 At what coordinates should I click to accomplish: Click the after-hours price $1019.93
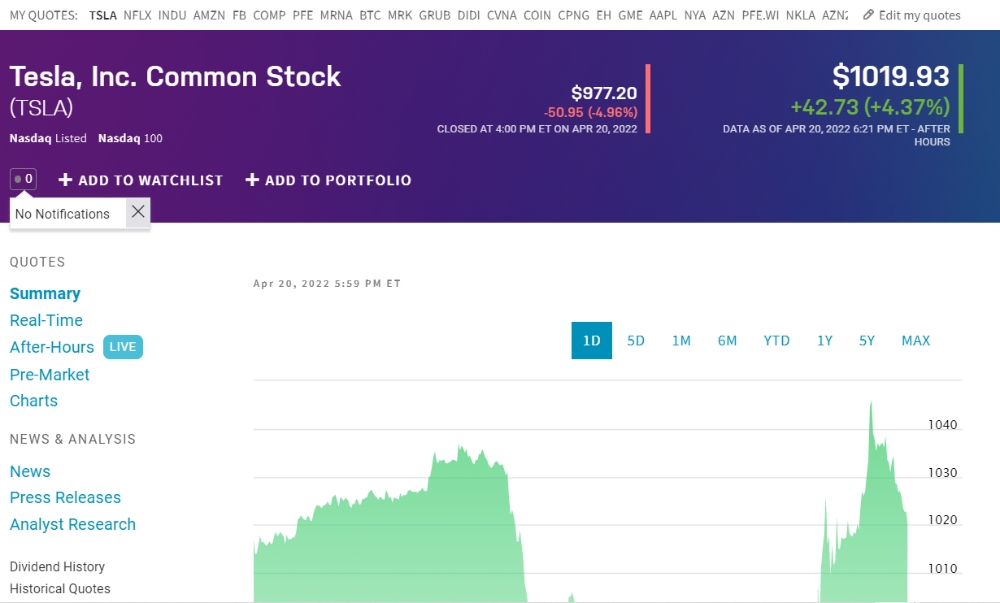891,76
